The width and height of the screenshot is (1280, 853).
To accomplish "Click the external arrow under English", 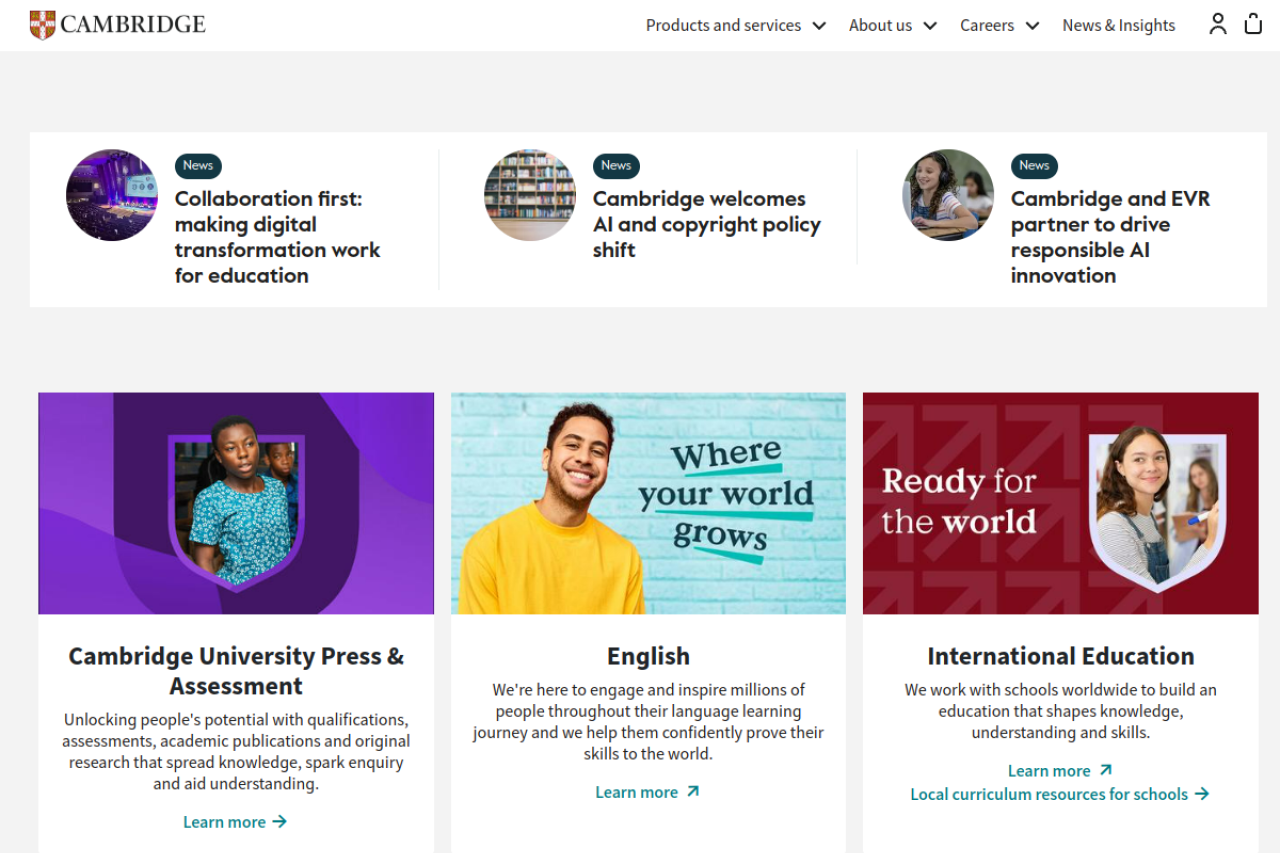I will pyautogui.click(x=693, y=792).
